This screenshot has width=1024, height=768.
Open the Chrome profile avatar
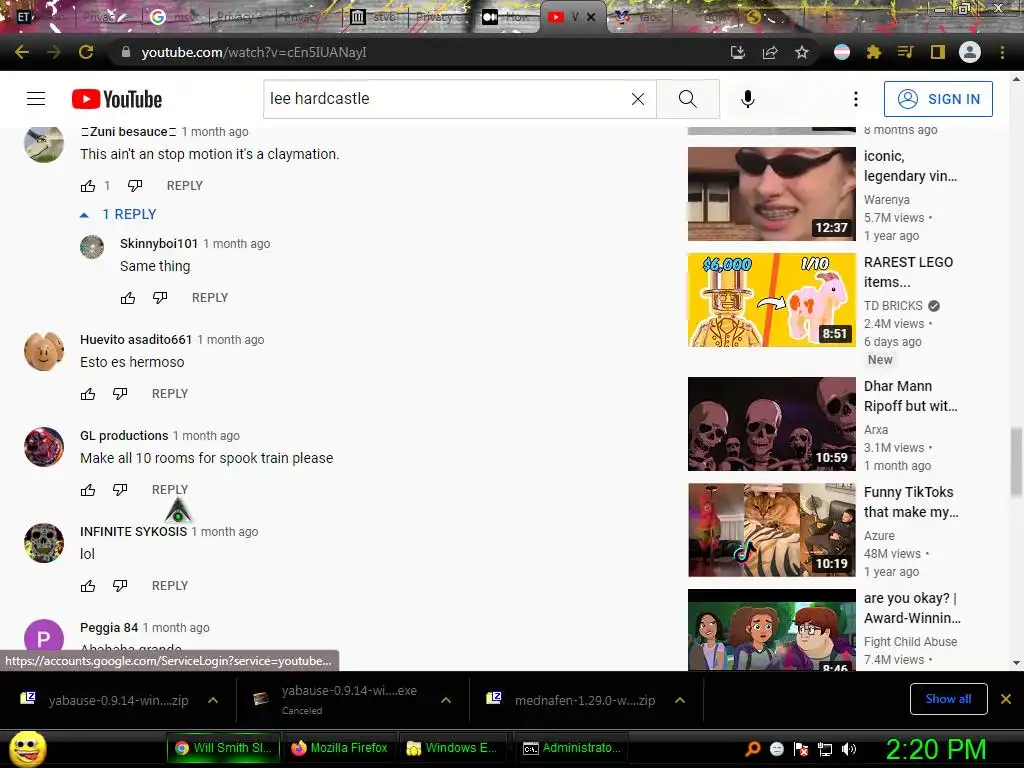(x=970, y=52)
